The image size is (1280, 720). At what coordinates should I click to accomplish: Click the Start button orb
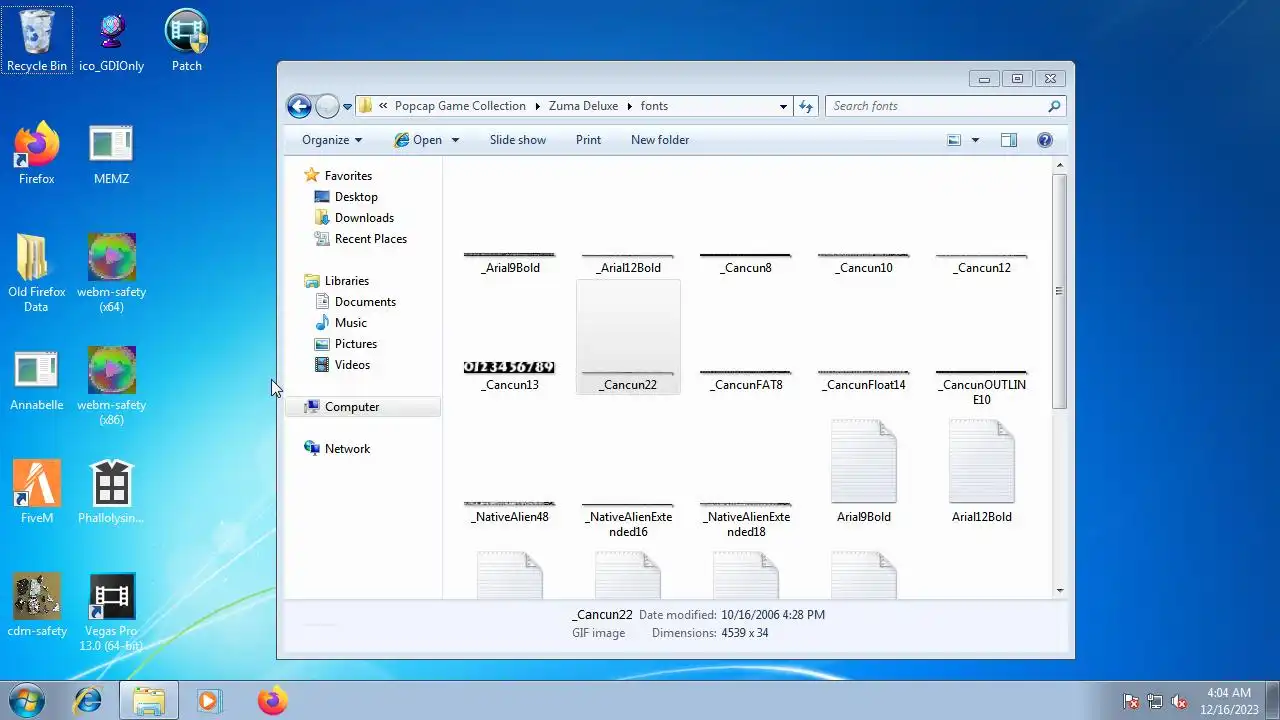[x=28, y=700]
